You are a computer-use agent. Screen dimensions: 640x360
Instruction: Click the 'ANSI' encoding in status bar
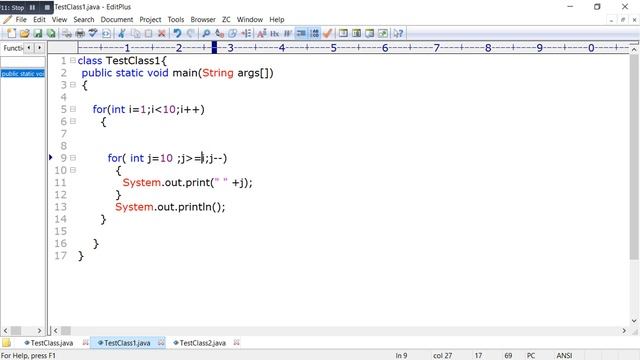point(564,356)
